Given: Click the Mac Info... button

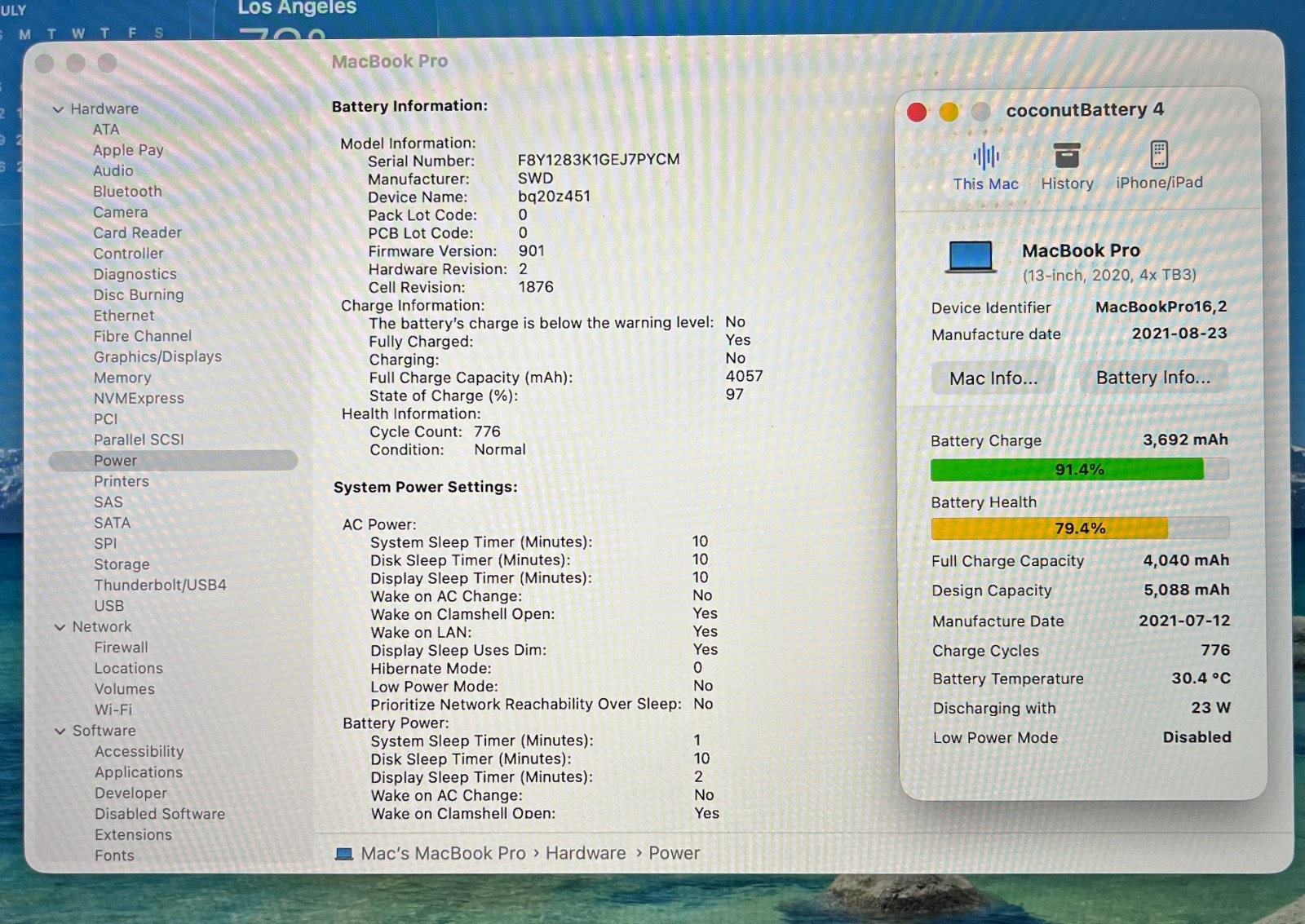Looking at the screenshot, I should 993,378.
